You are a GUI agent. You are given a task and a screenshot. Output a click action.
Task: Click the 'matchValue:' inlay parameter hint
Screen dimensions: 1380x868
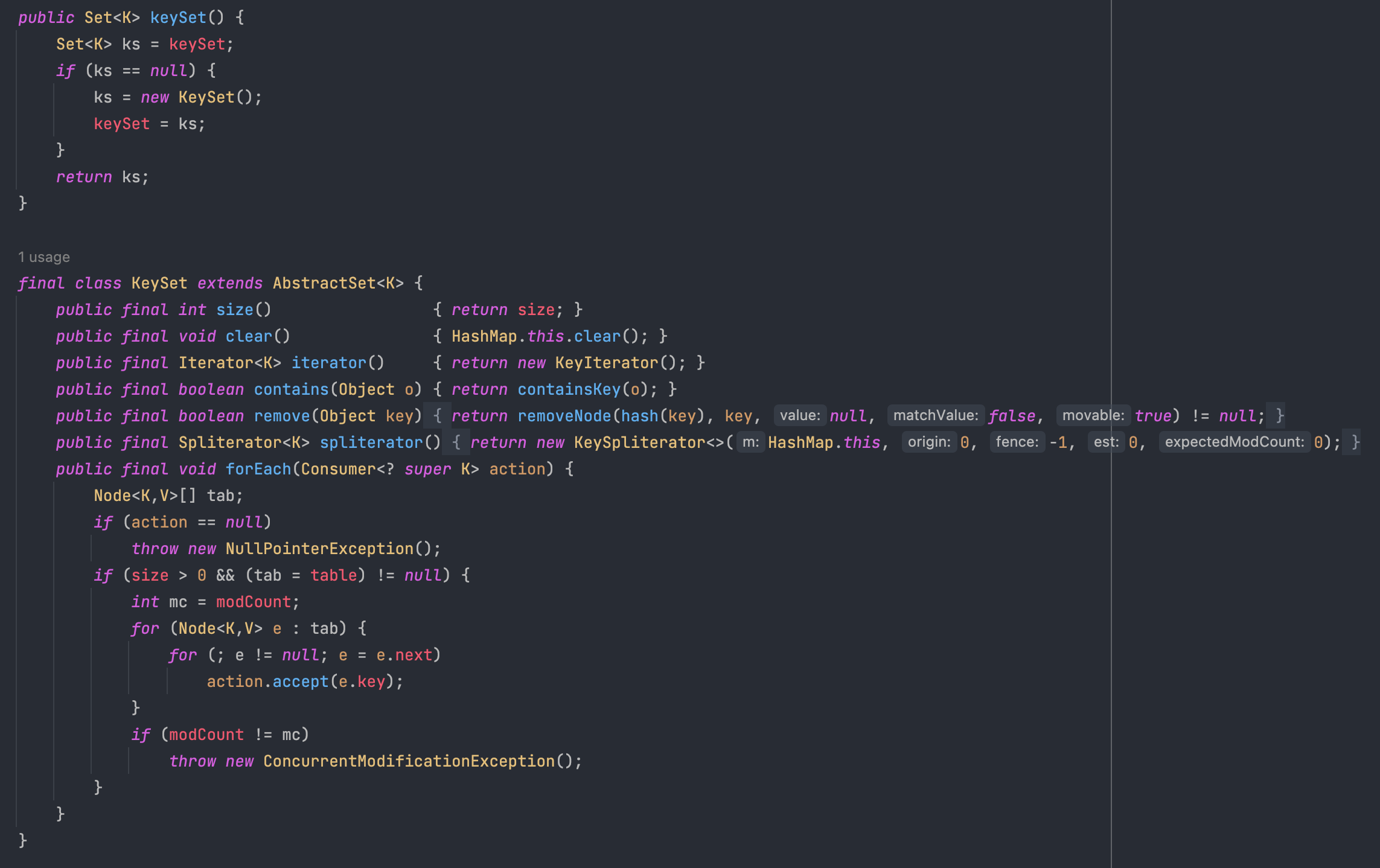935,416
